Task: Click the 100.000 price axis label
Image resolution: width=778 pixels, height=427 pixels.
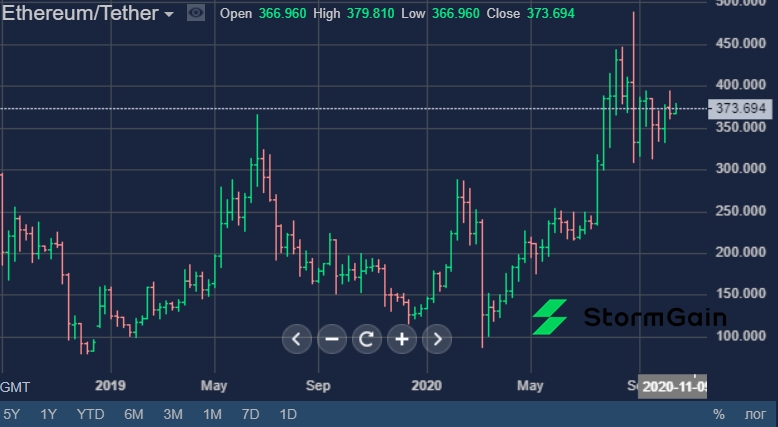Action: (x=740, y=336)
